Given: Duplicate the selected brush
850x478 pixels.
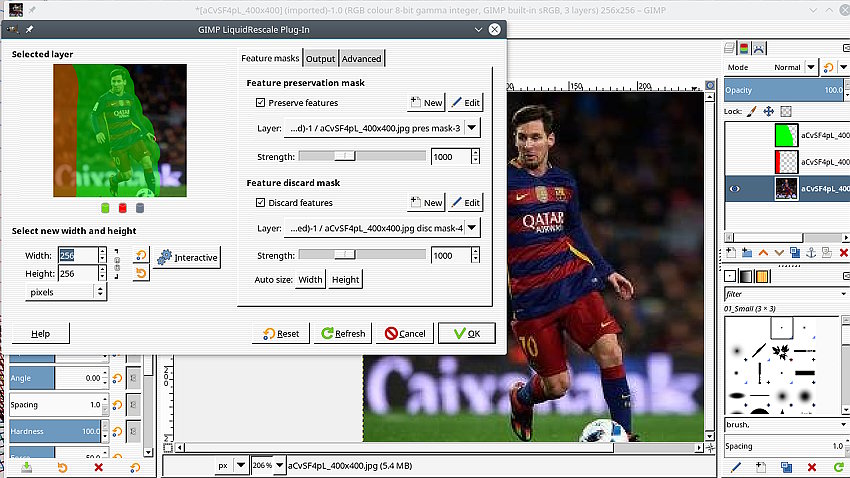Looking at the screenshot, I should (x=786, y=467).
